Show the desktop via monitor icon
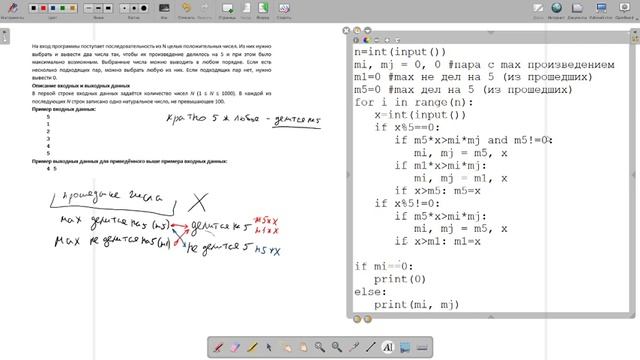 pos(601,8)
